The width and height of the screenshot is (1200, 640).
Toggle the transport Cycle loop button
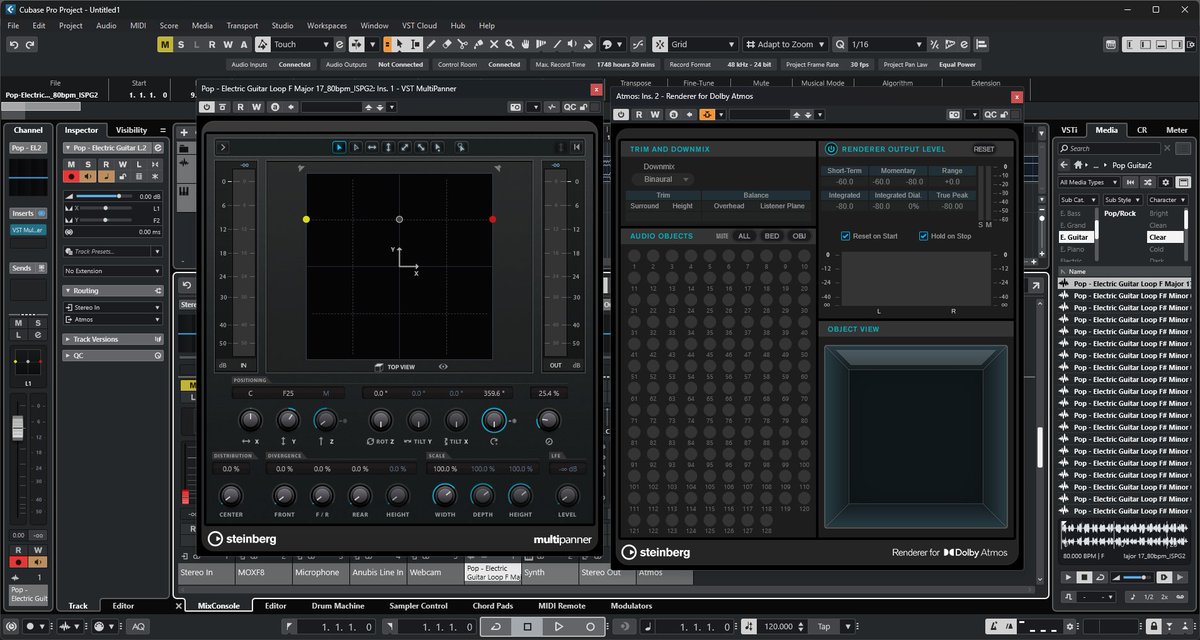pyautogui.click(x=496, y=627)
